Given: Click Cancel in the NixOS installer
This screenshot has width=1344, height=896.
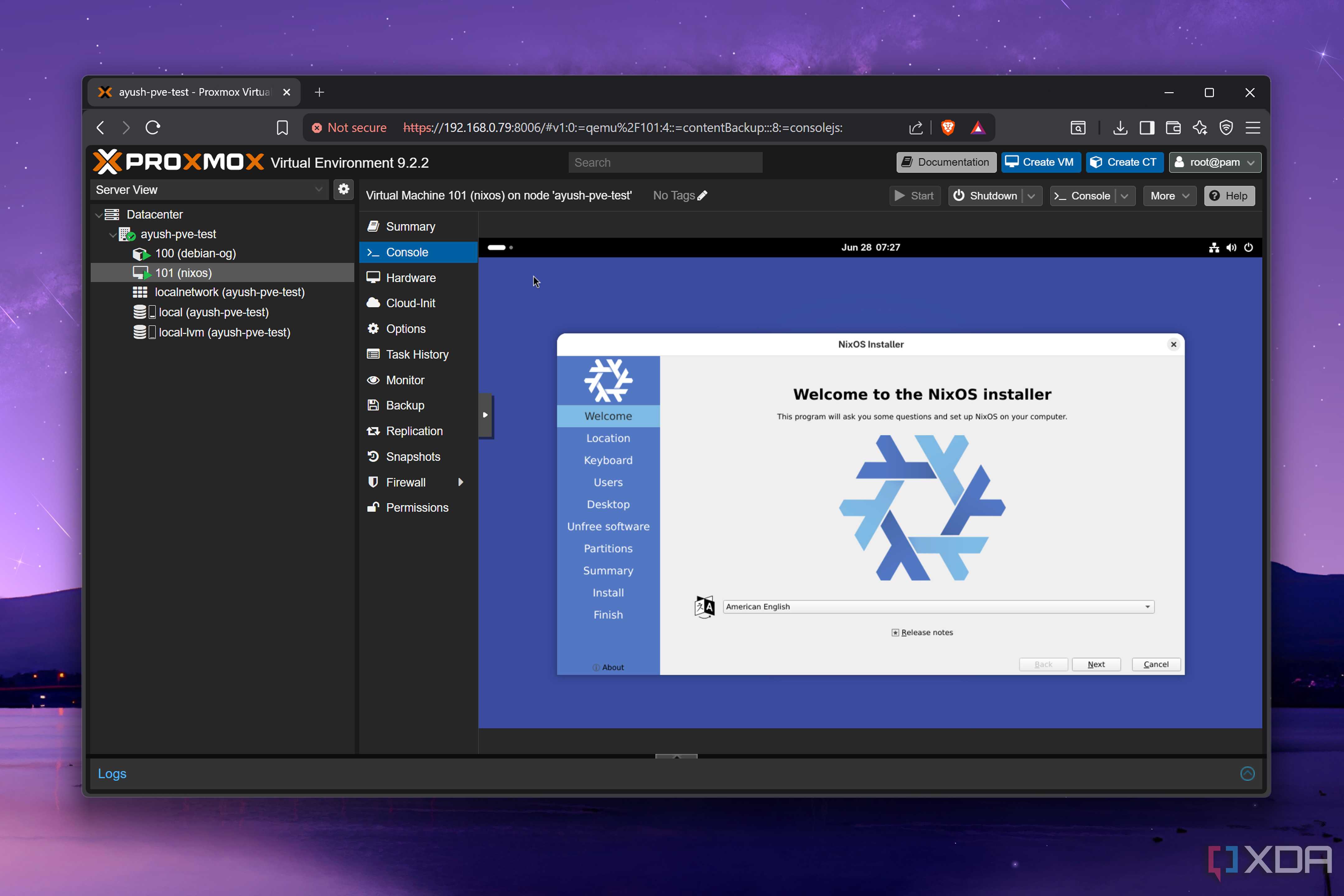Looking at the screenshot, I should (x=1156, y=664).
